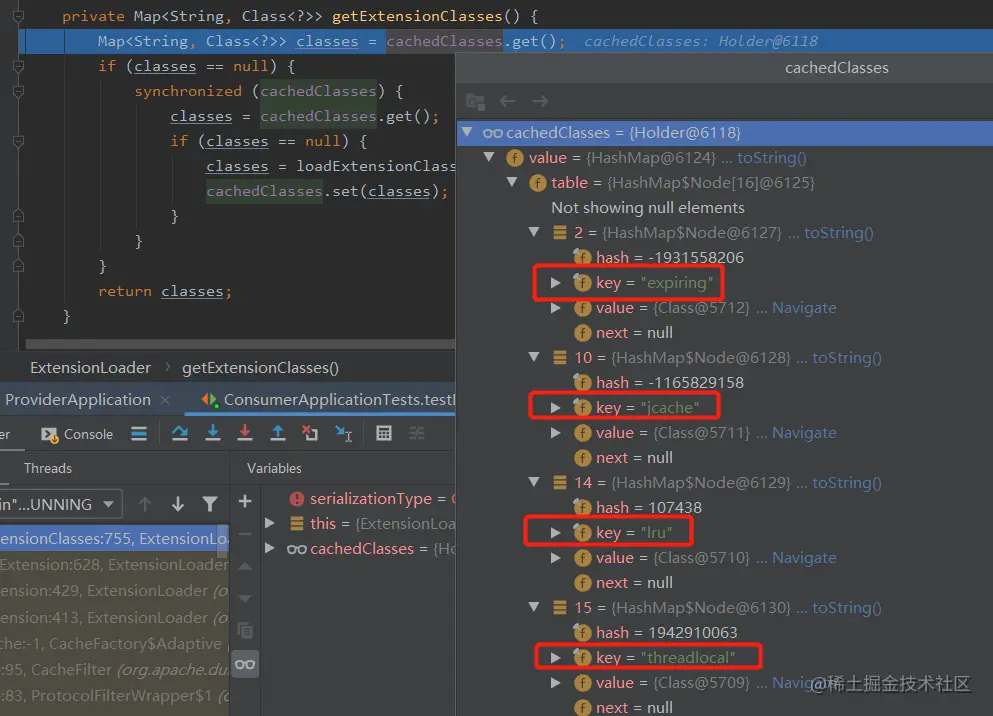
Task: Click the fold marker at 'if (classes == null)' line
Action: tap(18, 66)
